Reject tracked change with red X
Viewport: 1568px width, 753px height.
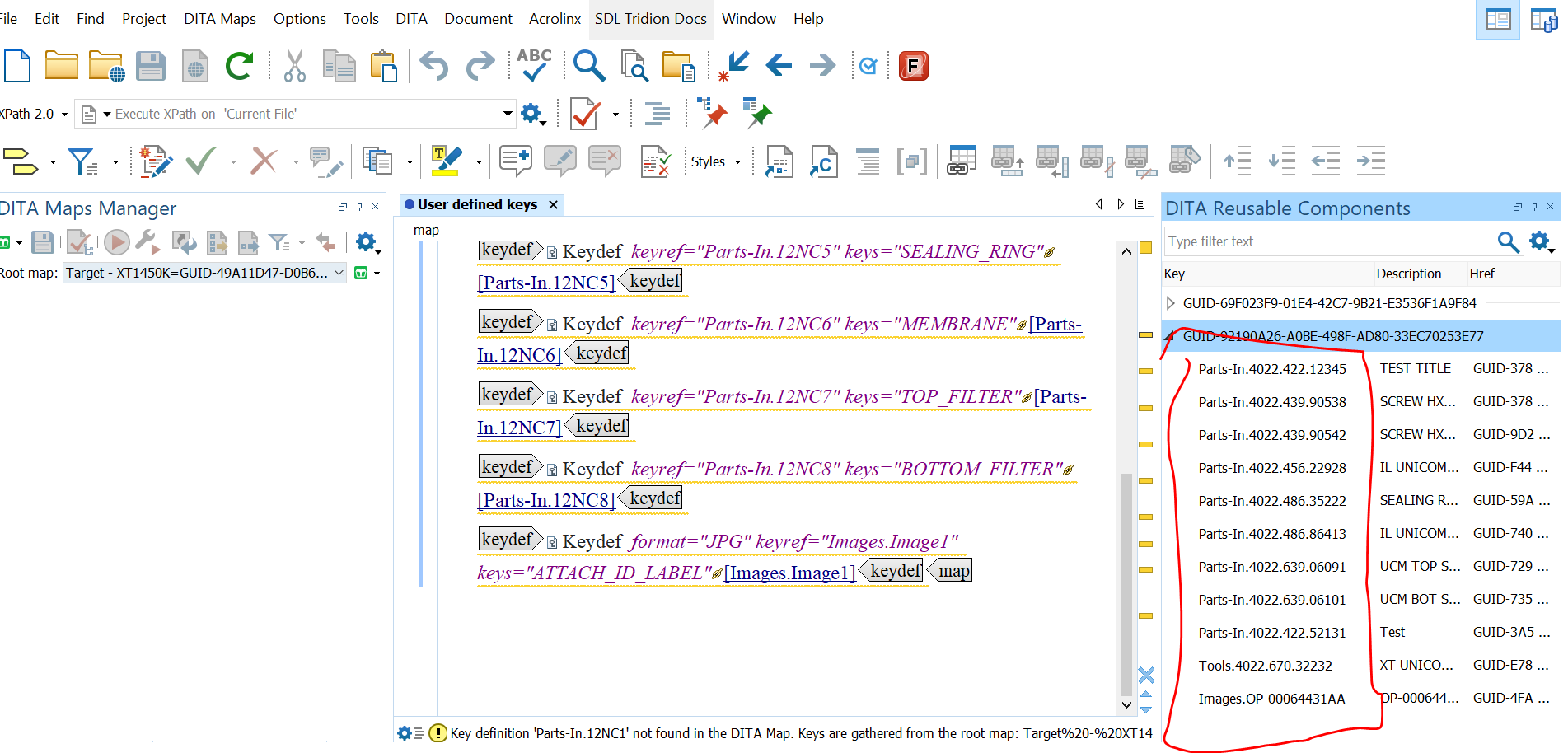pos(264,161)
